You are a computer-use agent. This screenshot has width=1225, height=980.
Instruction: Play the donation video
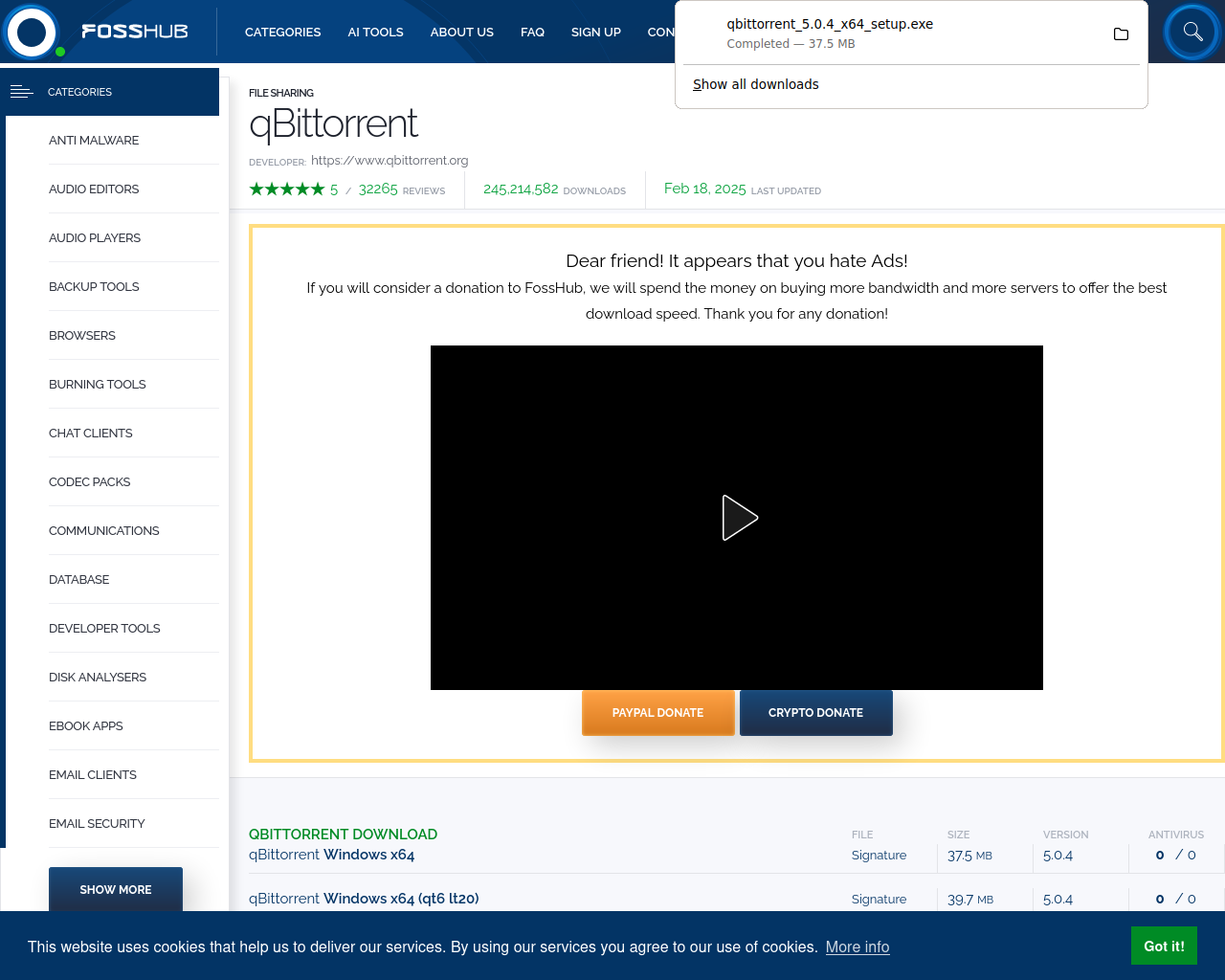pos(739,518)
